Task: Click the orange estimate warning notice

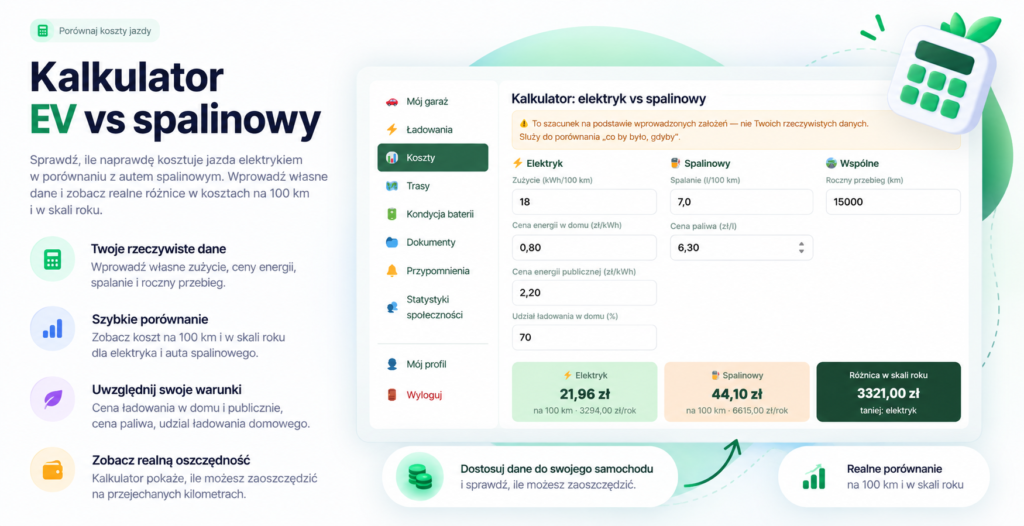Action: [x=736, y=130]
